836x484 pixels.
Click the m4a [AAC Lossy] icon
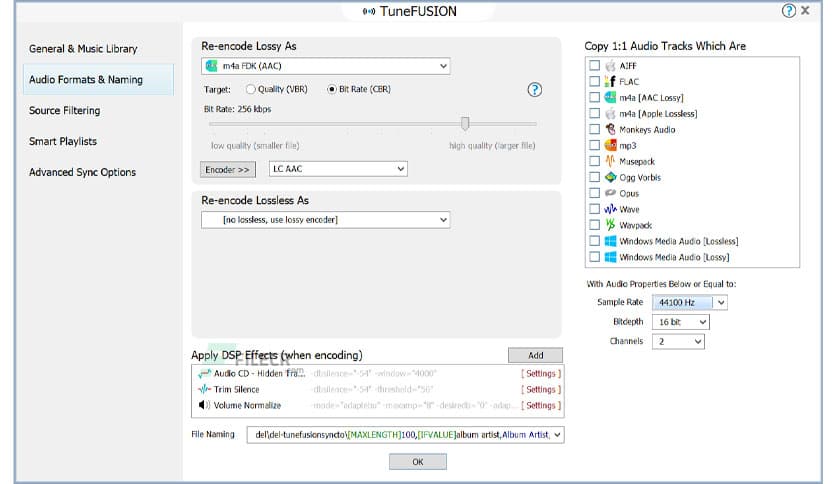pos(610,98)
